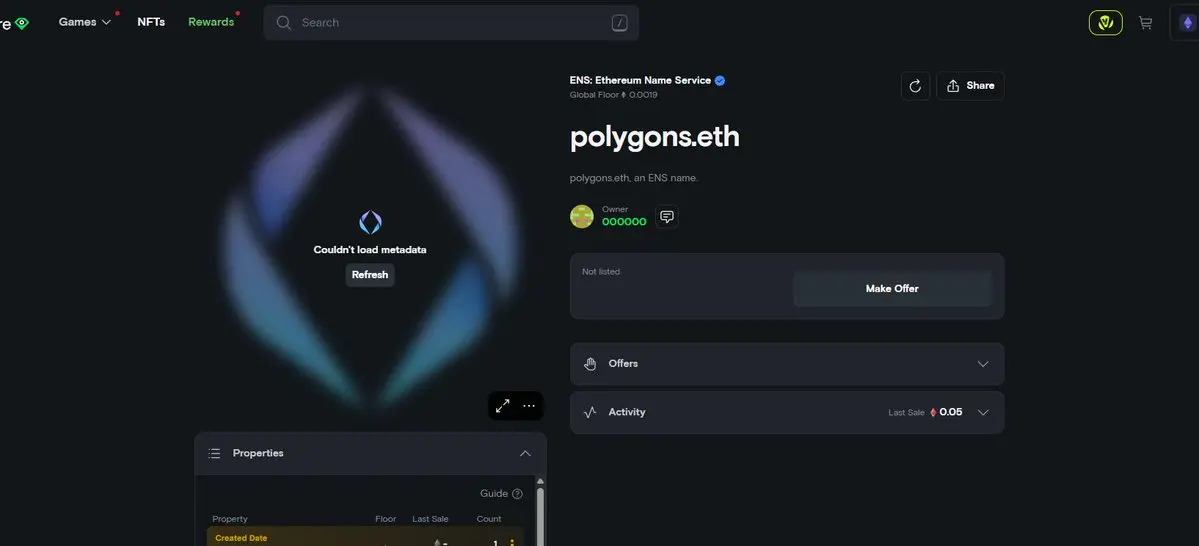This screenshot has width=1199, height=546.
Task: Click the Count column header
Action: click(x=489, y=519)
